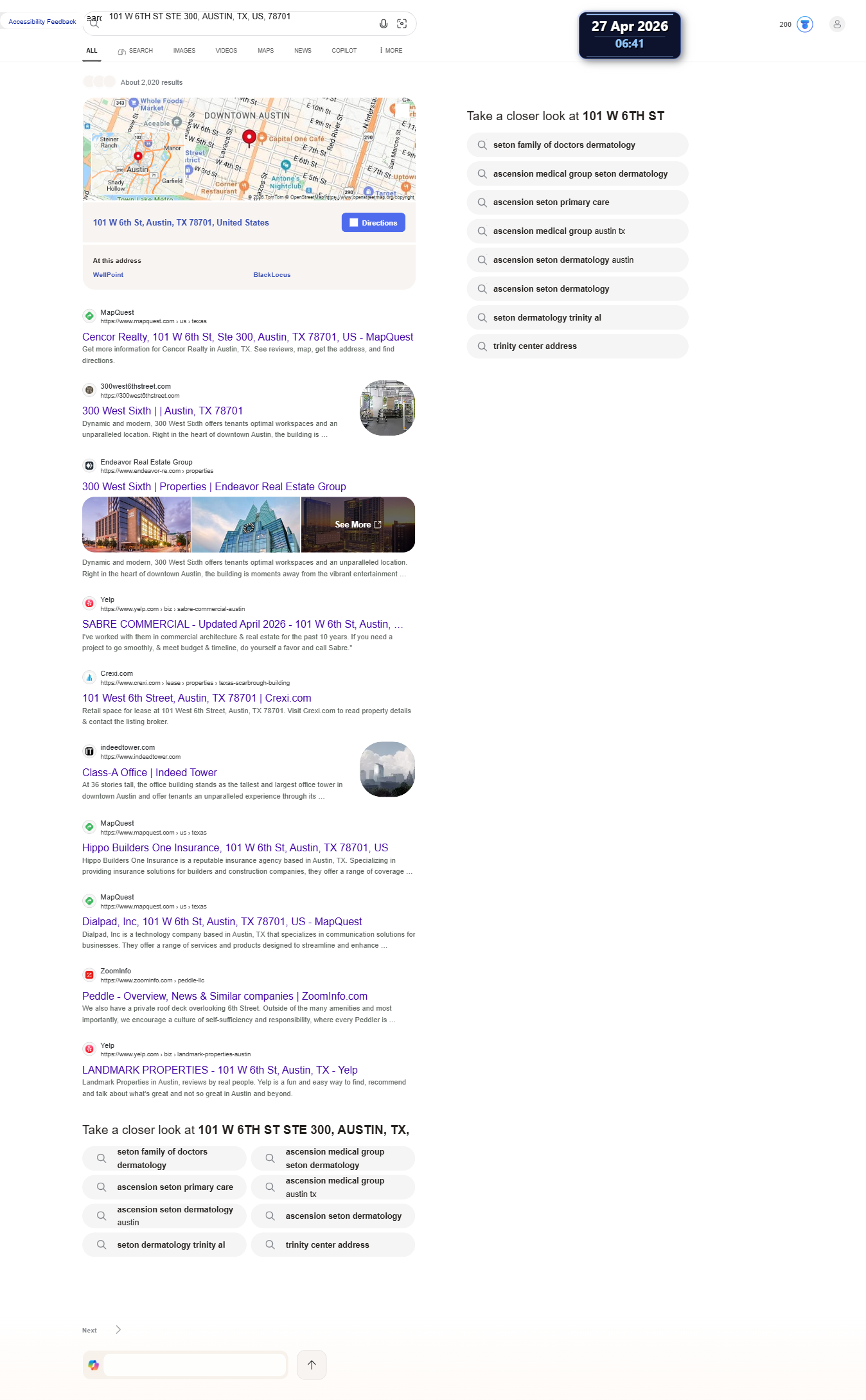This screenshot has width=866, height=1400.
Task: Switch to the NEWS tab
Action: coord(303,50)
